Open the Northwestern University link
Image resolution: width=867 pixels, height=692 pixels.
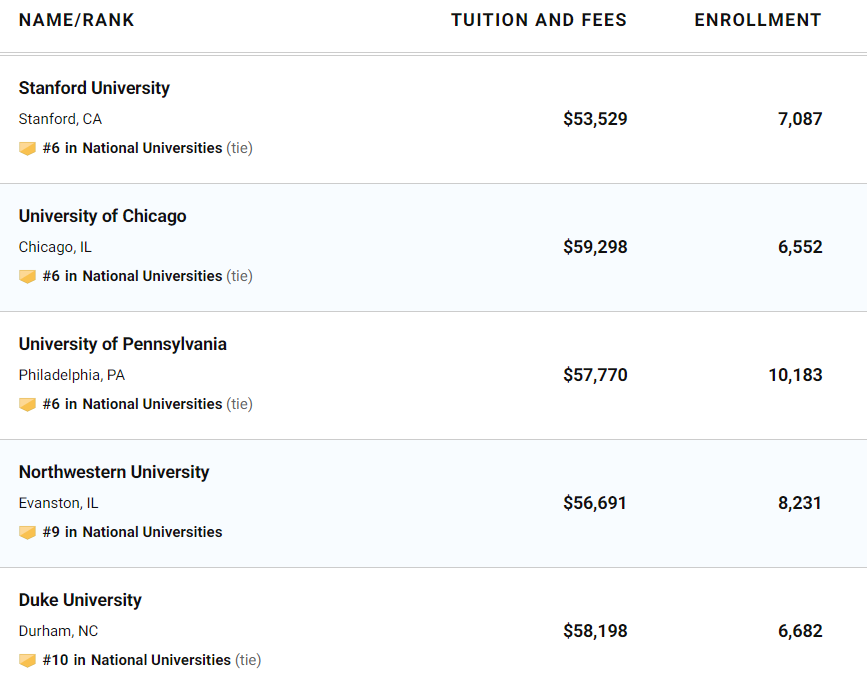(114, 472)
